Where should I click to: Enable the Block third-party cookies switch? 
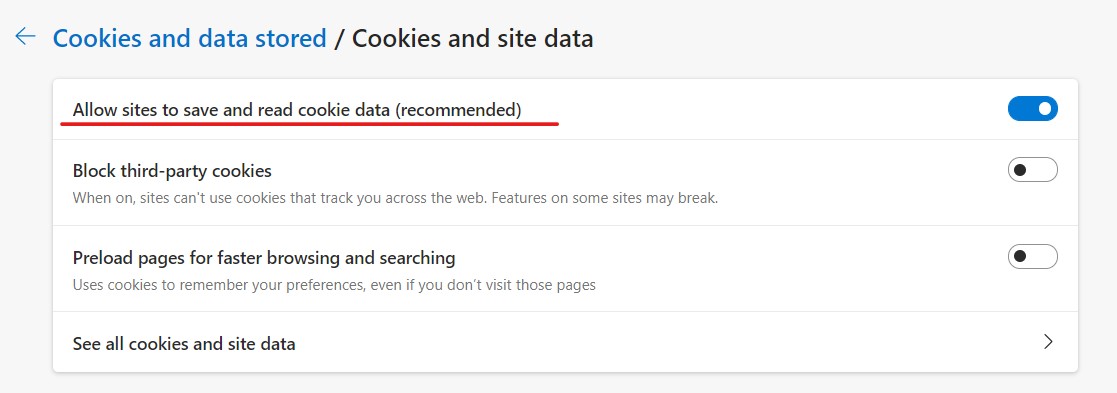(x=1032, y=170)
